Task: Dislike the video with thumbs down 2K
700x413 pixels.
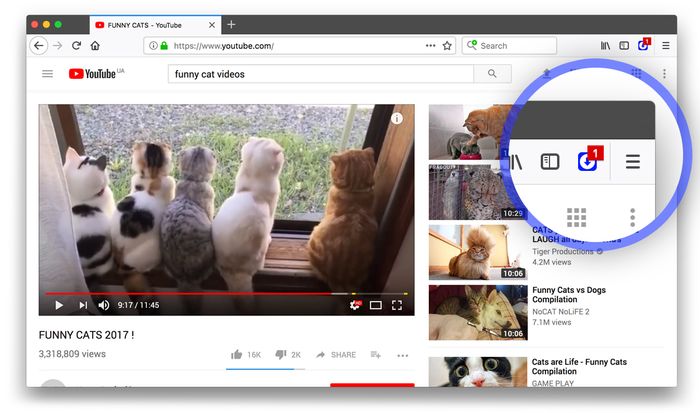Action: point(288,355)
